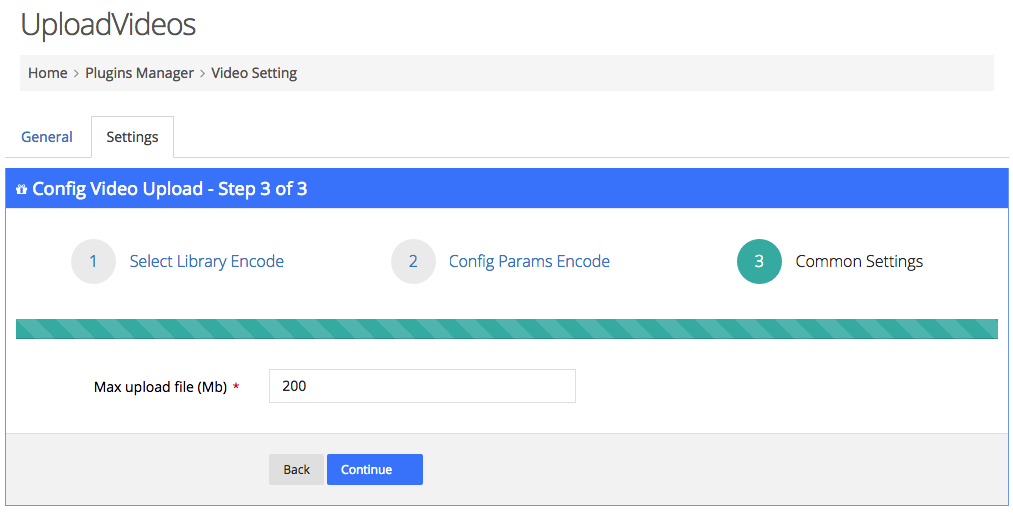Click the striped green progress bar
This screenshot has width=1013, height=527.
point(506,329)
